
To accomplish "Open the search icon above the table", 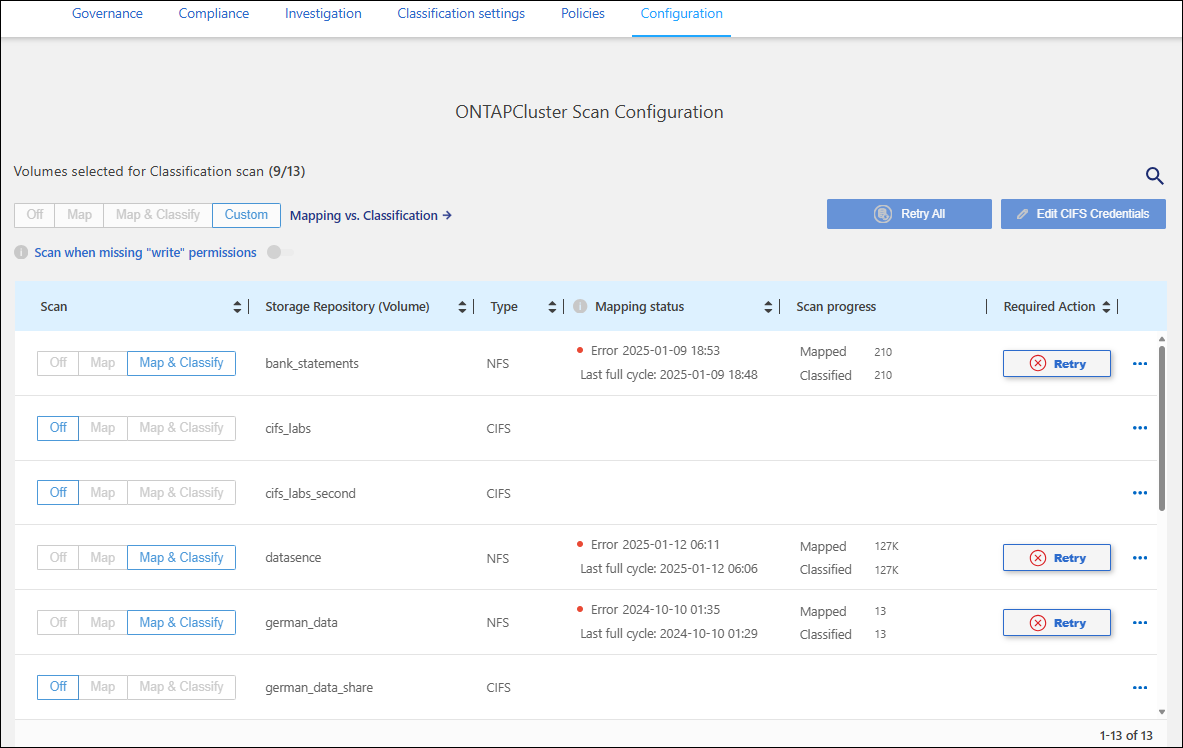I will click(x=1154, y=176).
